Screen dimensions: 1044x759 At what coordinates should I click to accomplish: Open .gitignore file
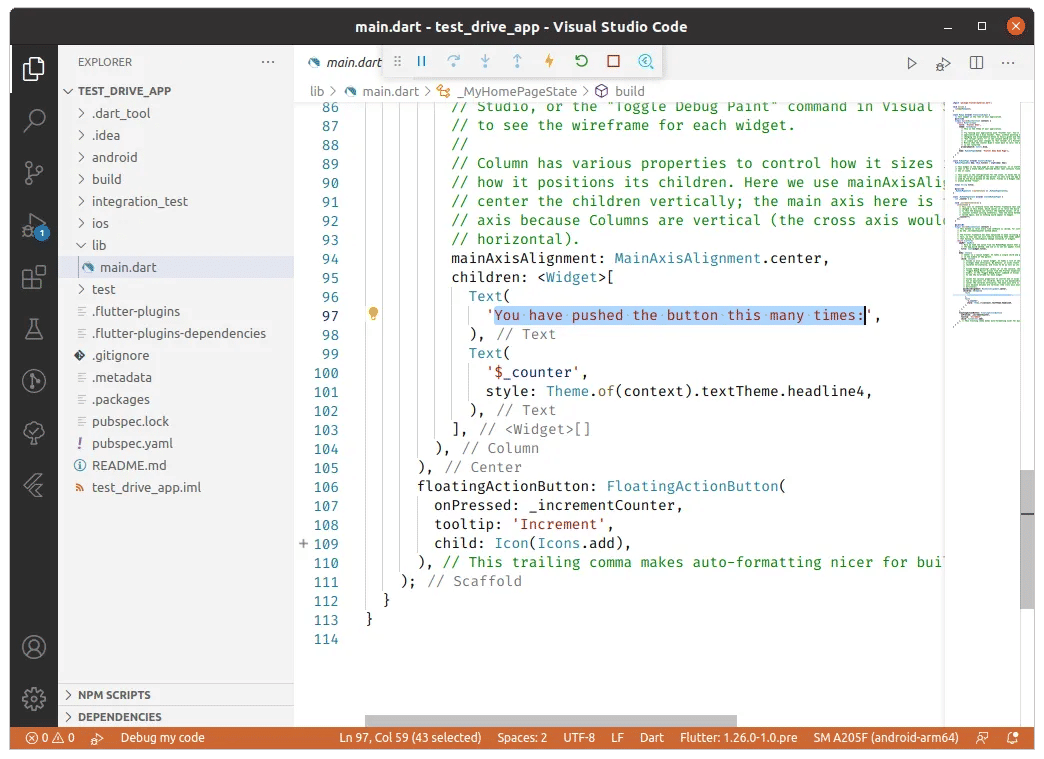click(x=176, y=356)
